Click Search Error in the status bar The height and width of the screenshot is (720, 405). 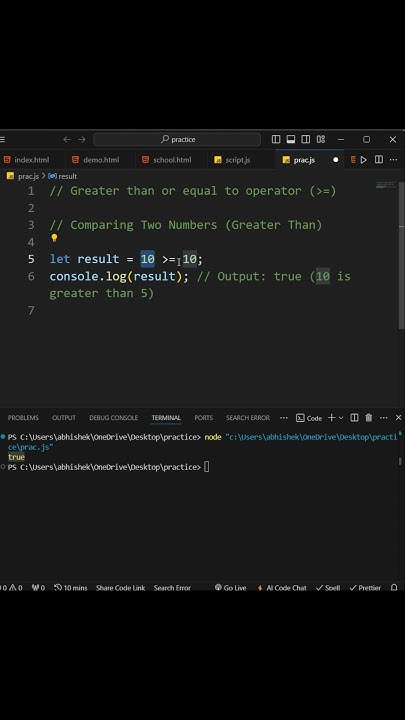point(172,588)
